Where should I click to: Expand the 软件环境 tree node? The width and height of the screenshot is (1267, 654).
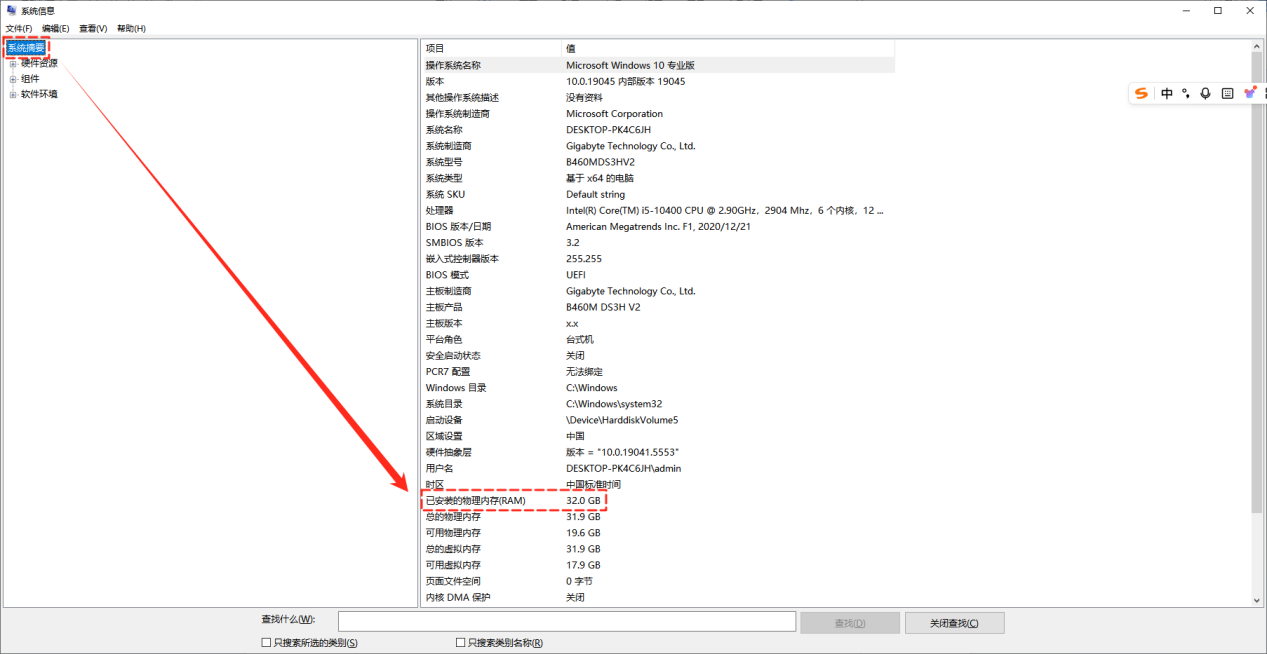click(13, 94)
